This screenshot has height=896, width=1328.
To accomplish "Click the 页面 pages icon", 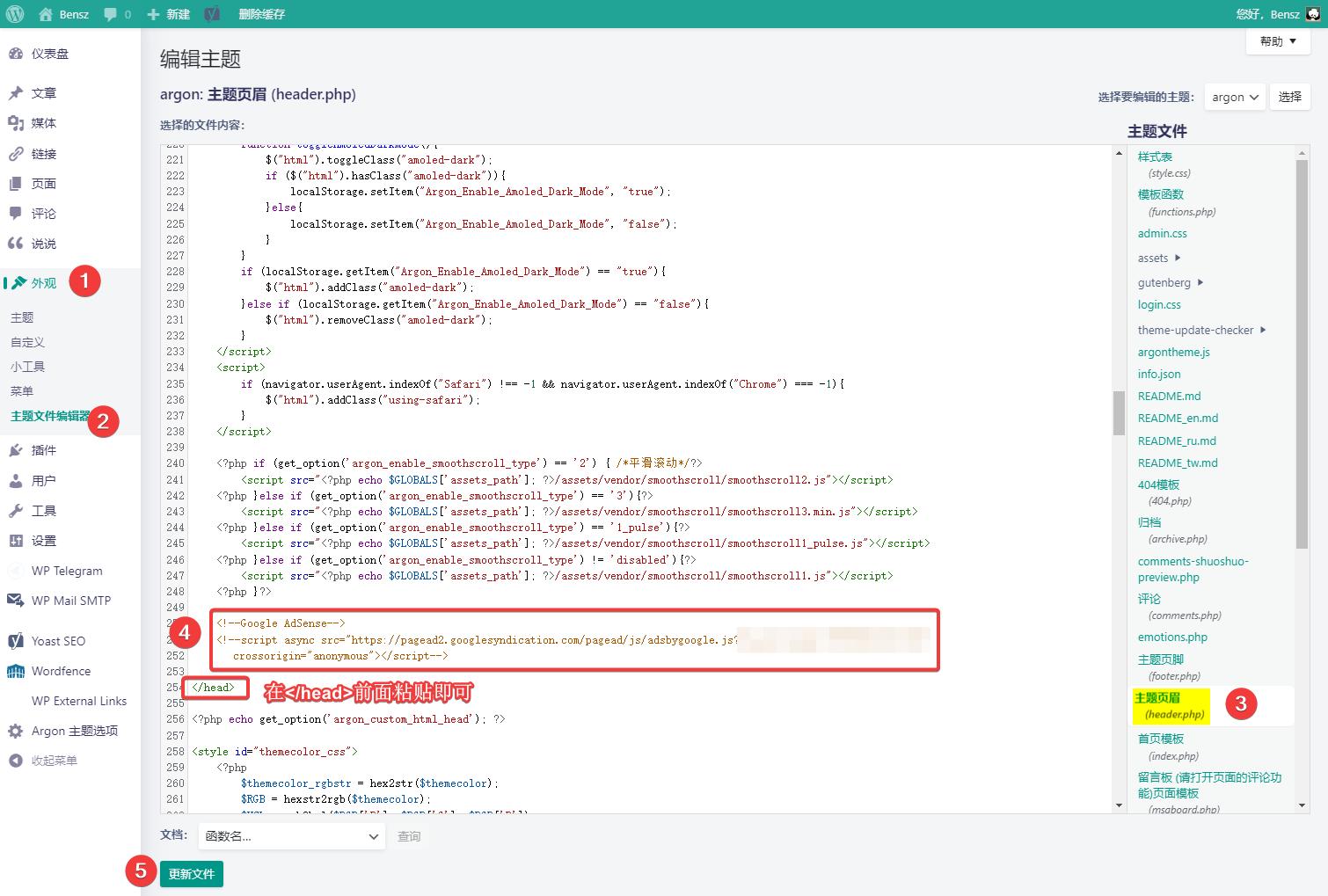I will tap(16, 184).
